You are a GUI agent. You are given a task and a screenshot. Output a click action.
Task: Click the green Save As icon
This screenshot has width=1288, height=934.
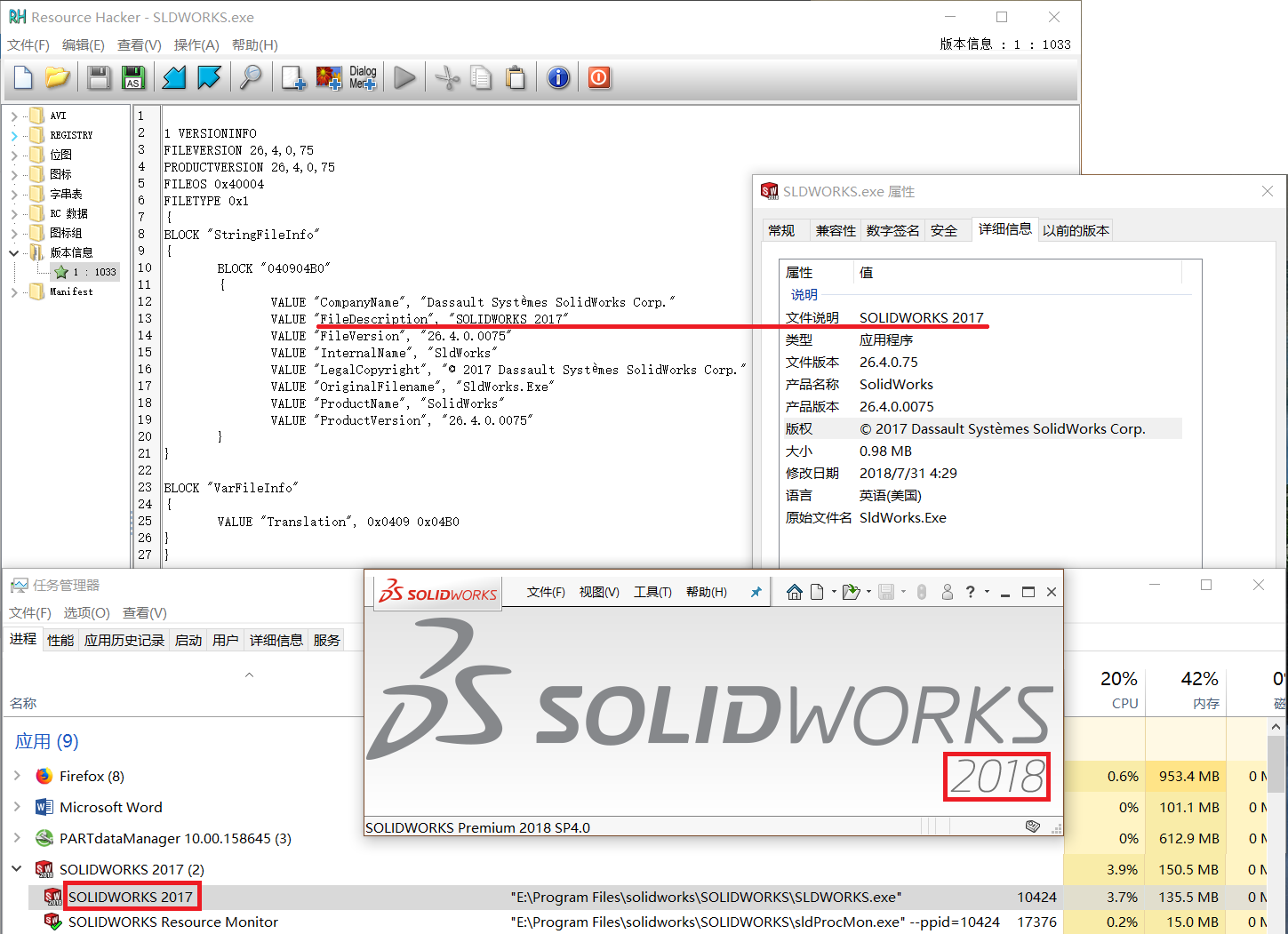point(133,78)
